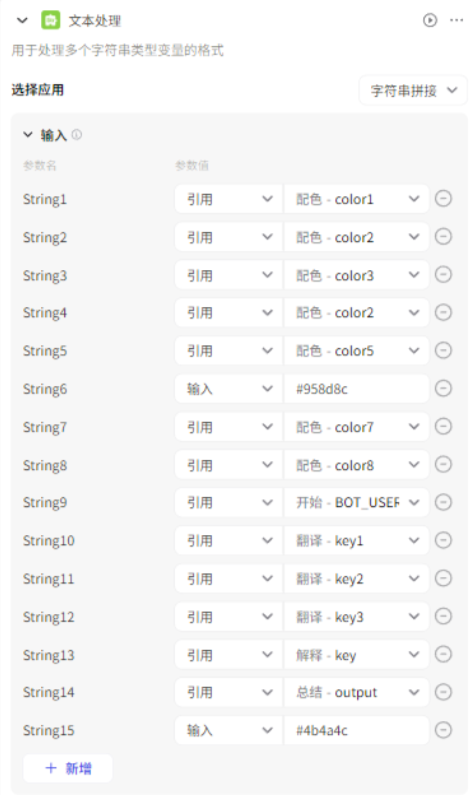This screenshot has height=795, width=474.
Task: Remove the String9 parameter row
Action: 444,502
